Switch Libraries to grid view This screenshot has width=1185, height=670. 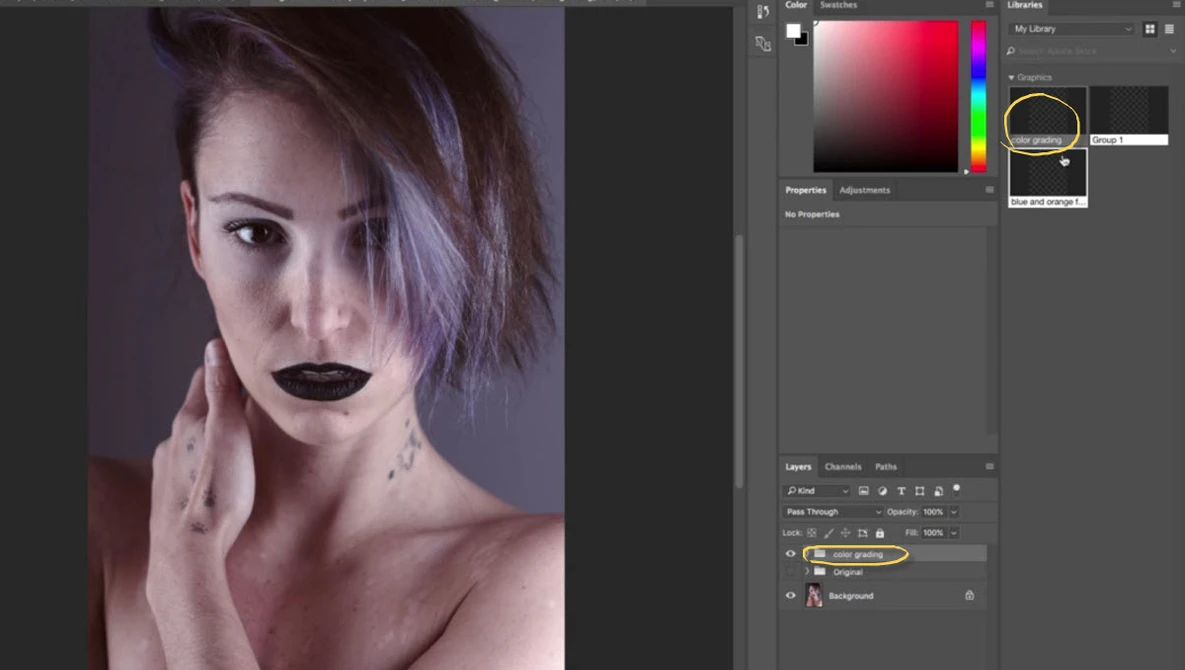(1150, 29)
